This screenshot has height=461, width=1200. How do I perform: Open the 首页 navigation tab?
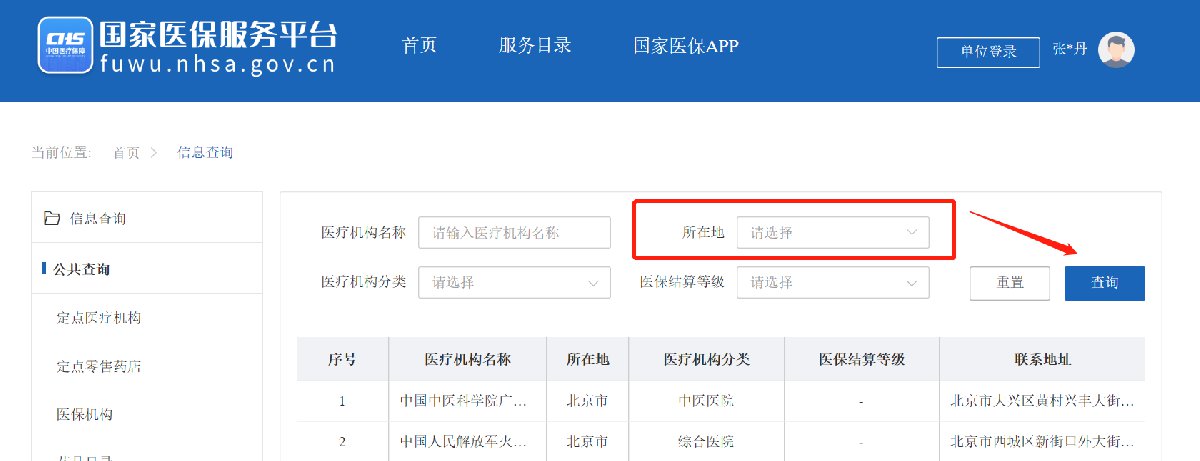click(418, 46)
